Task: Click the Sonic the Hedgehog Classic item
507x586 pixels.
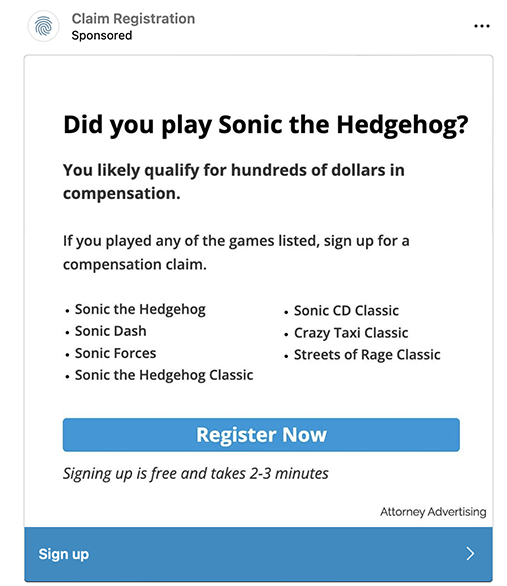Action: (x=164, y=375)
